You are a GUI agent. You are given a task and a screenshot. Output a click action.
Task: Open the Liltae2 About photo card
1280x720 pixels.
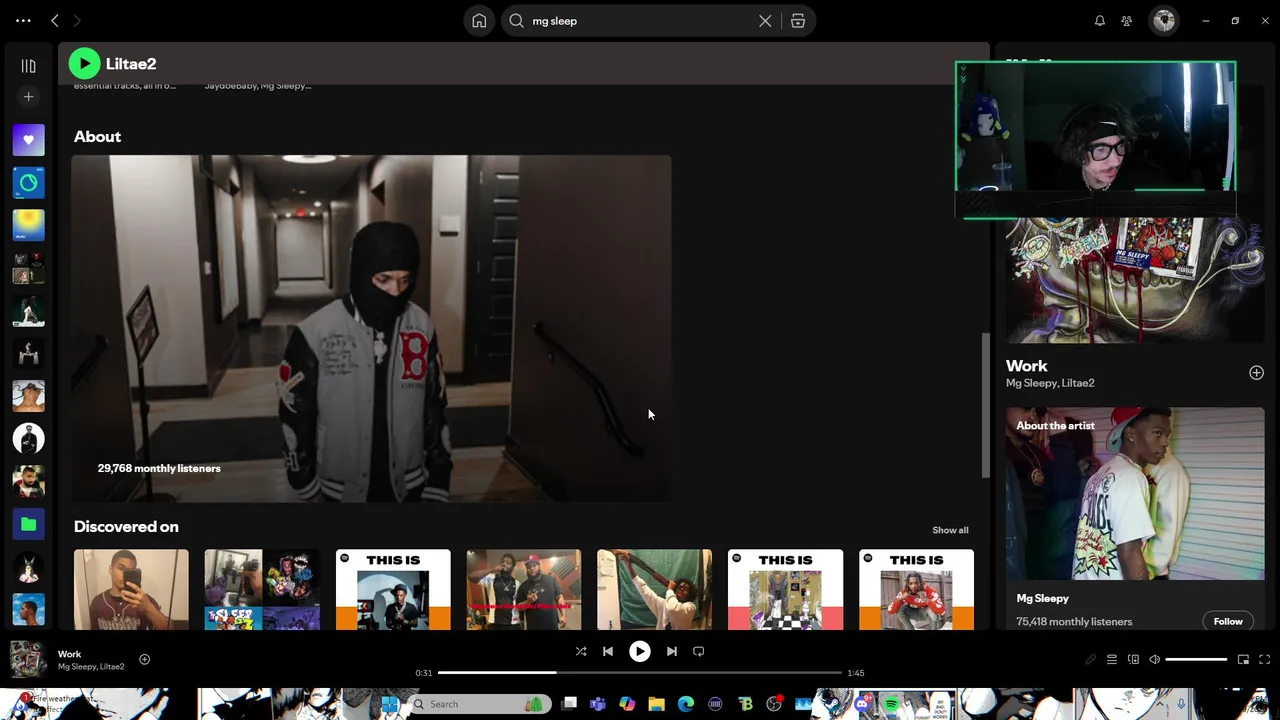coord(371,328)
